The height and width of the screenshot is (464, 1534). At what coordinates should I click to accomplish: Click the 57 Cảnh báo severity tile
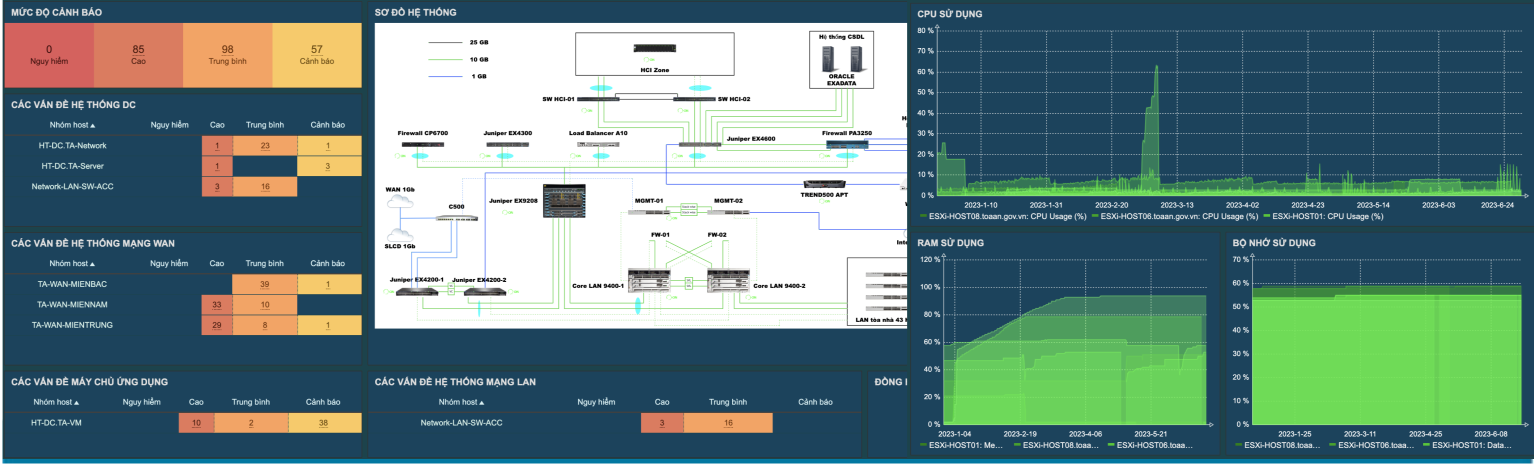pos(317,54)
